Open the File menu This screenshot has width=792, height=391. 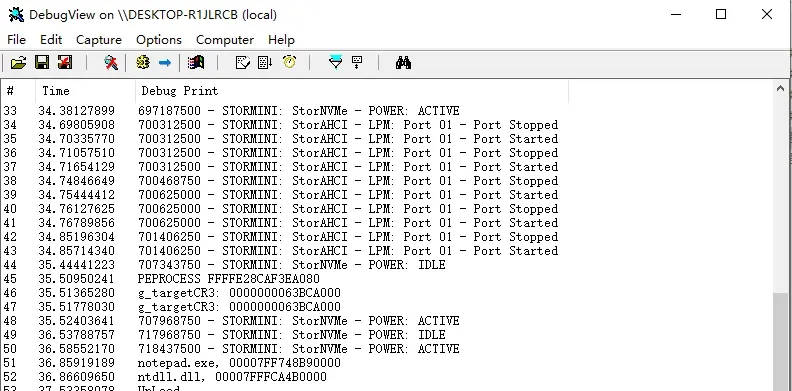(x=16, y=40)
